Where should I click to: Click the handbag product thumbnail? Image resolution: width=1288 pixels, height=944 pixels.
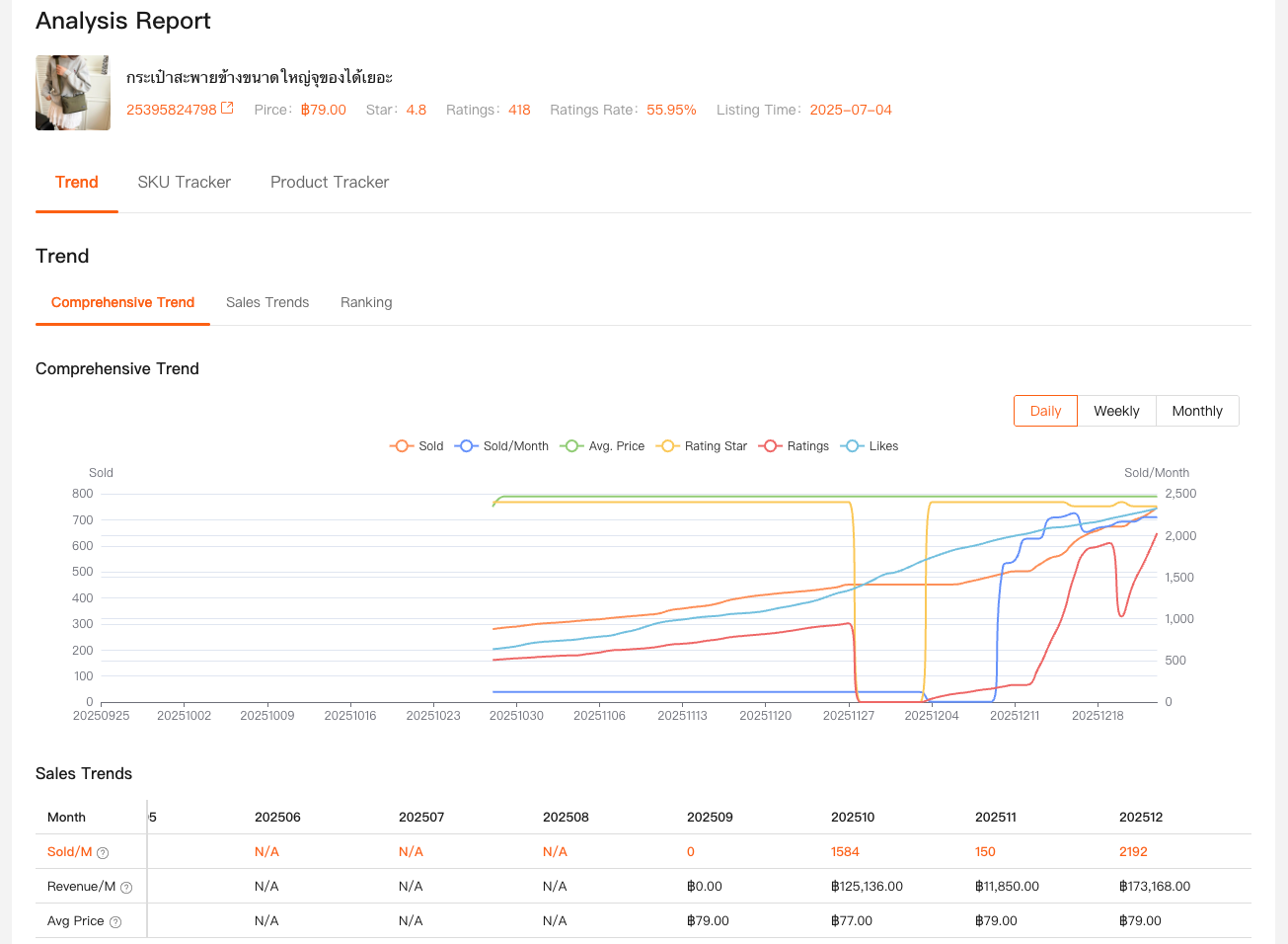[x=73, y=93]
